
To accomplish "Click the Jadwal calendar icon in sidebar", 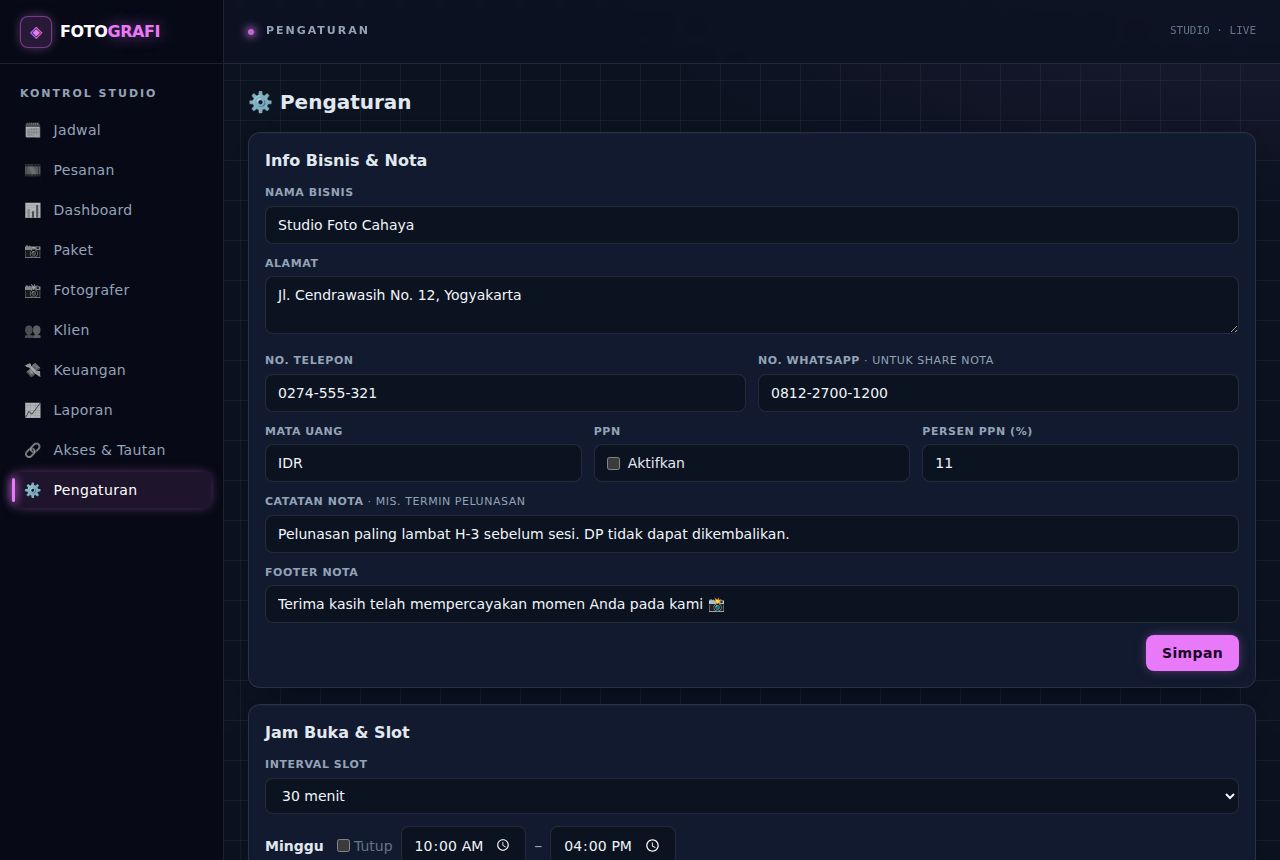I will point(33,130).
